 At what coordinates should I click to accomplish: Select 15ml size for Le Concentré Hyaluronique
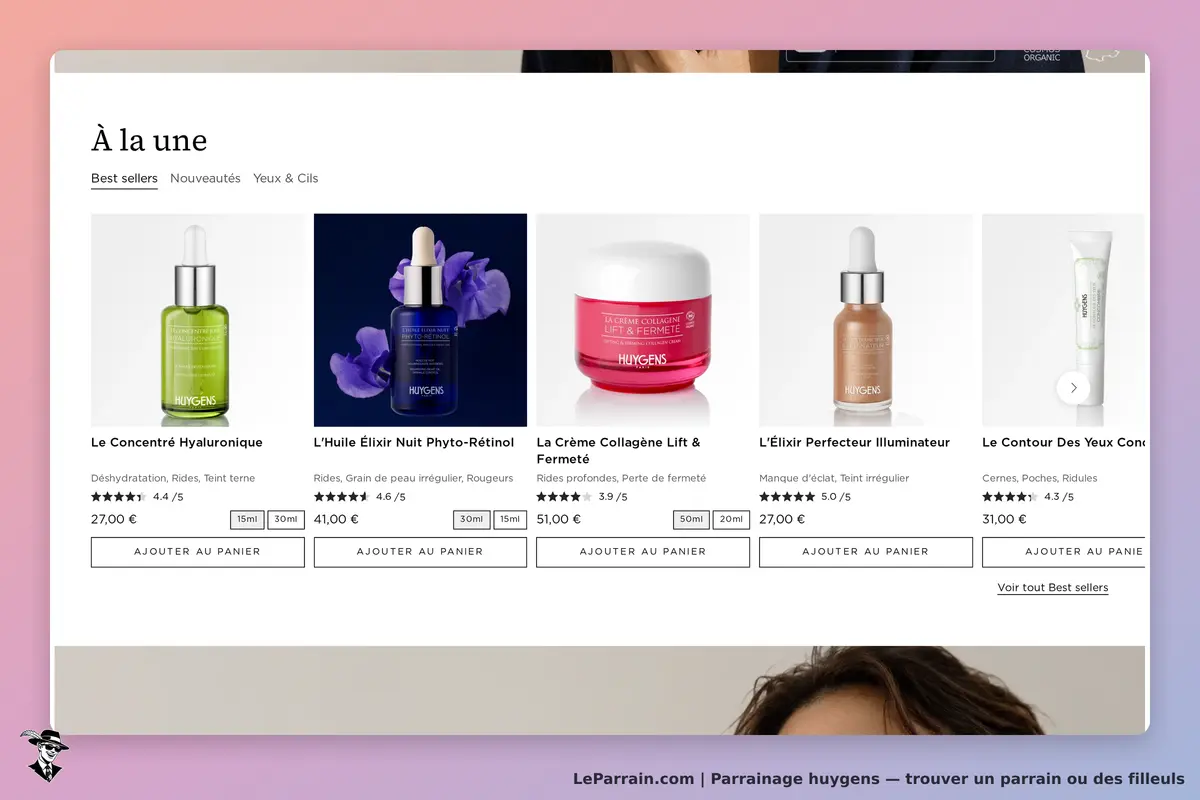pyautogui.click(x=247, y=520)
